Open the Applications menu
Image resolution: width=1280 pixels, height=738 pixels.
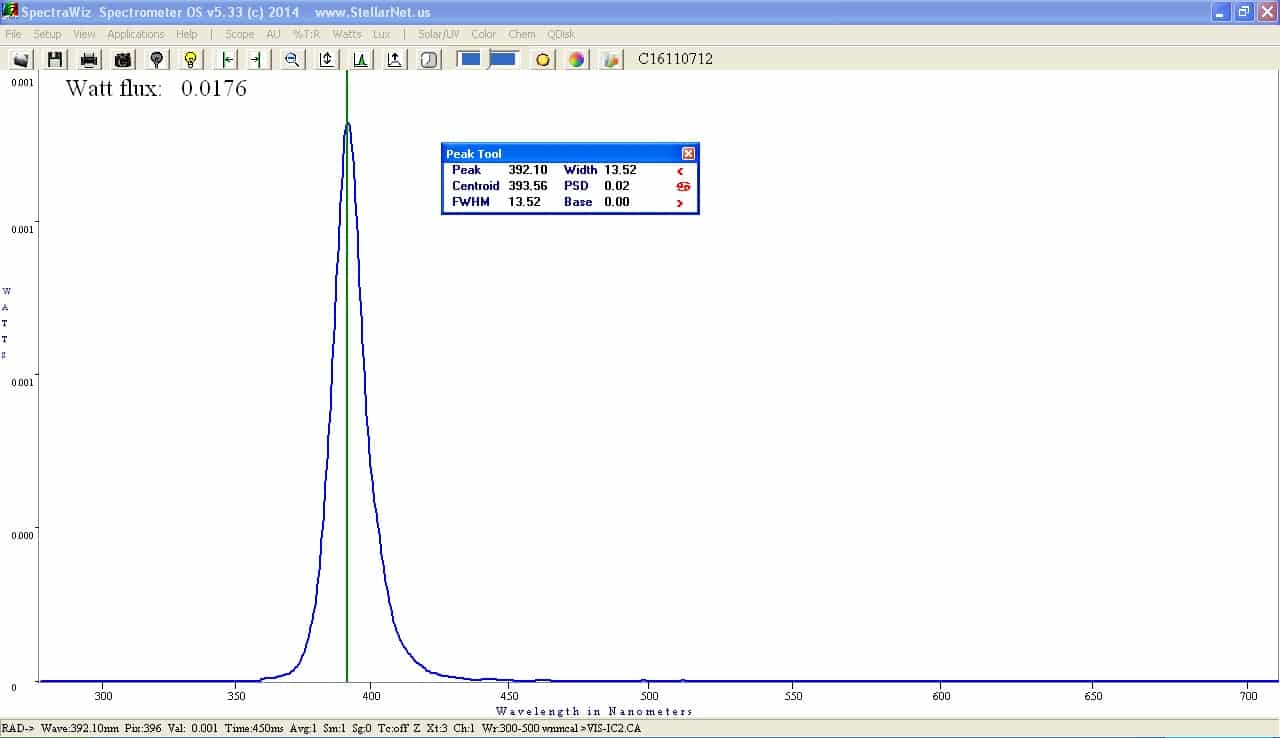pos(136,34)
